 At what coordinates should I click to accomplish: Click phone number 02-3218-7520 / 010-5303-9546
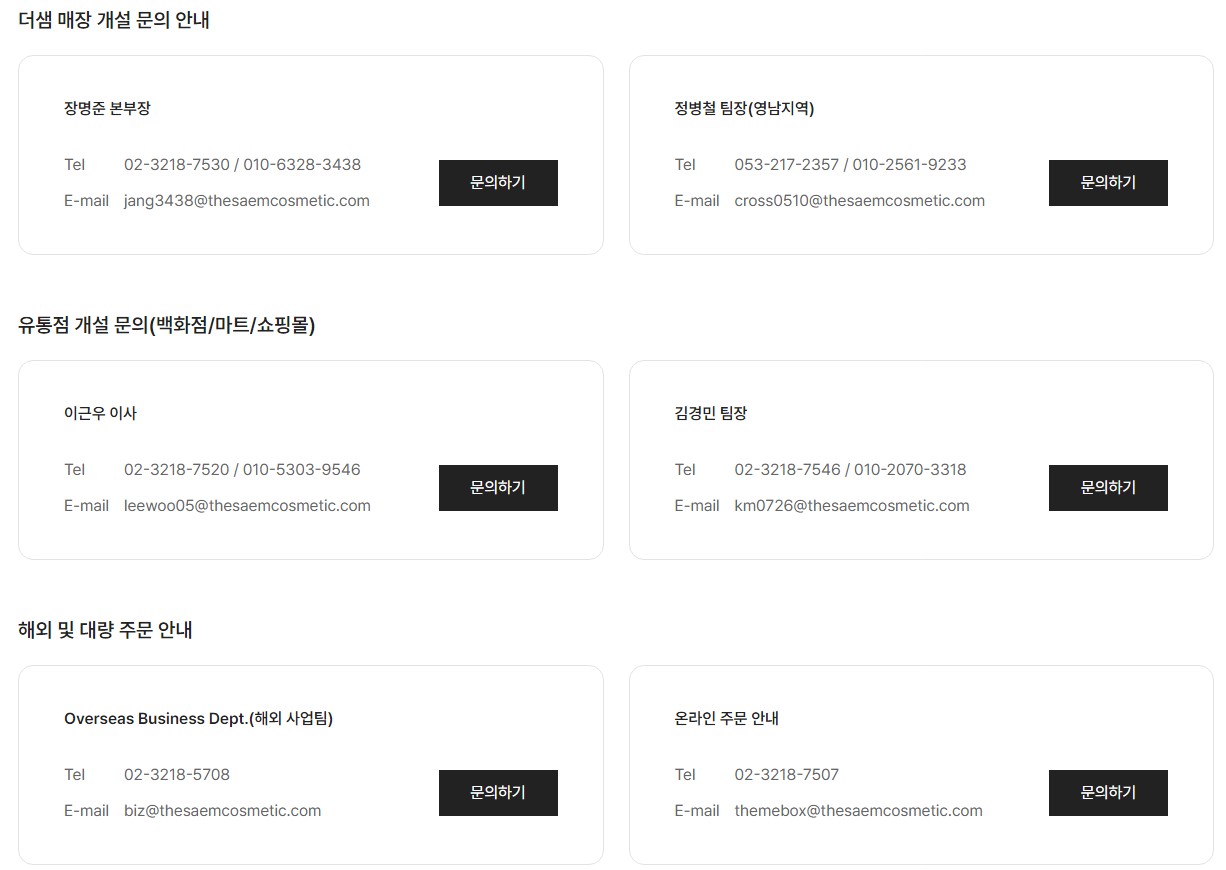(242, 470)
